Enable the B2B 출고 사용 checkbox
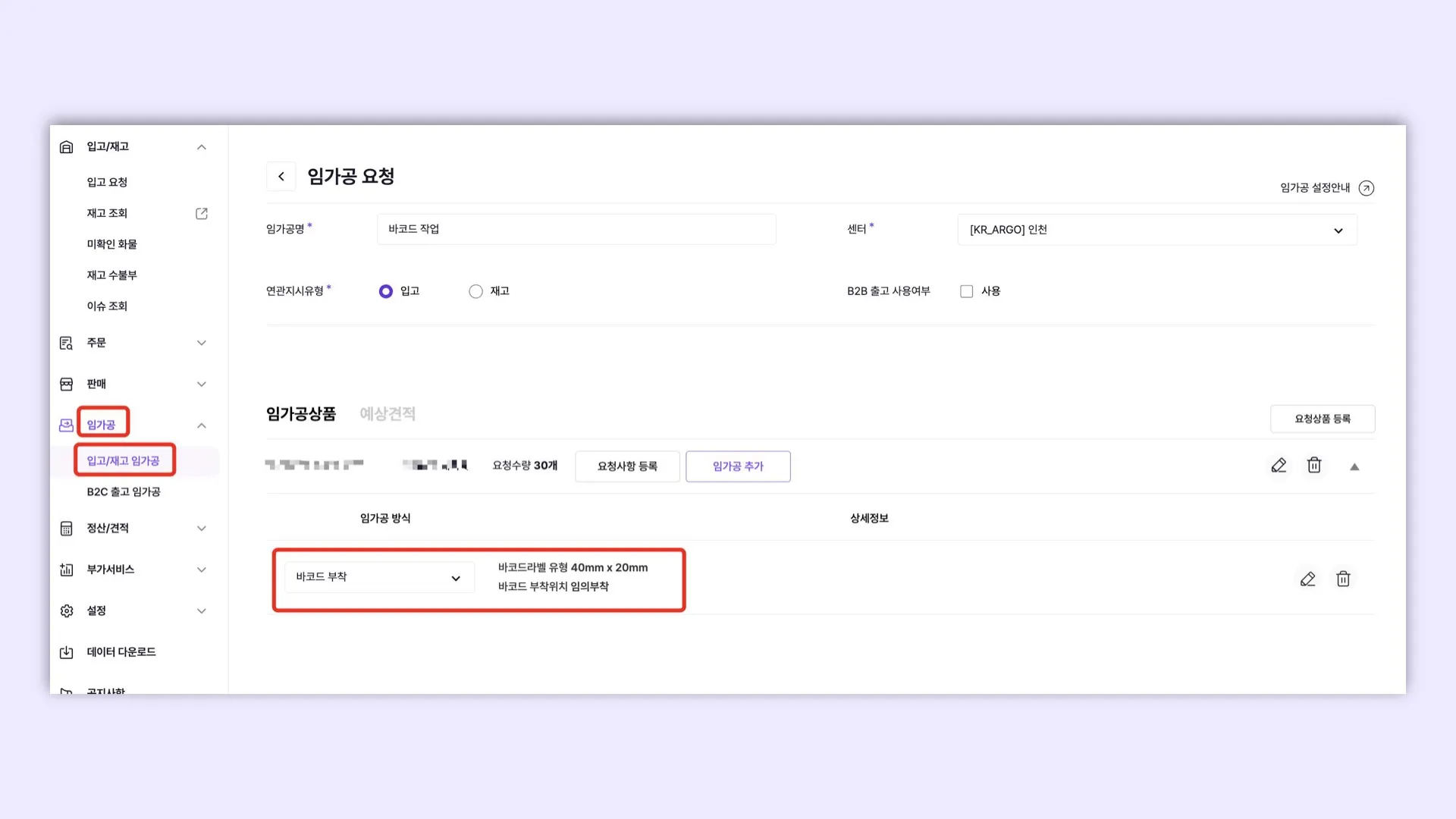The image size is (1456, 819). click(966, 291)
